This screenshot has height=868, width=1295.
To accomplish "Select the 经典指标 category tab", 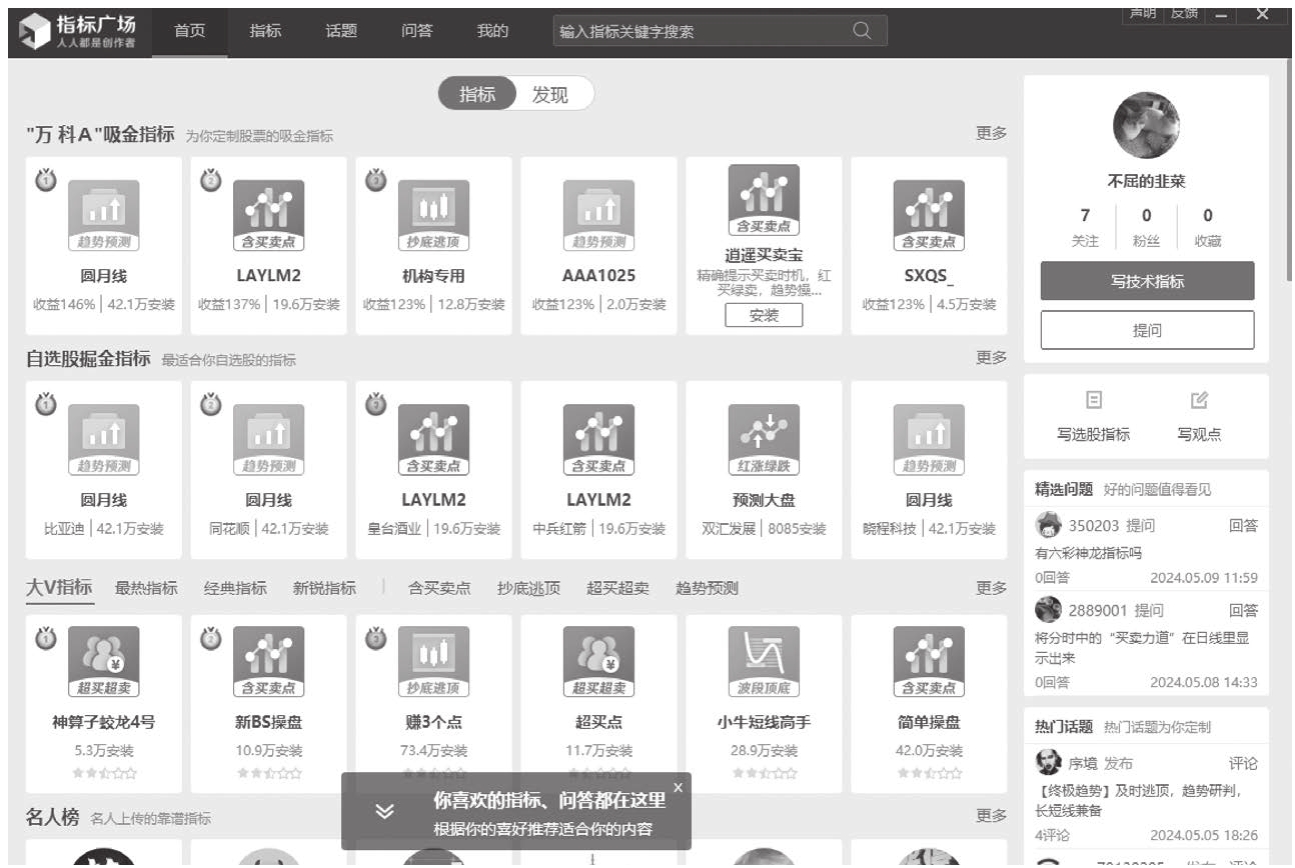I will point(235,589).
